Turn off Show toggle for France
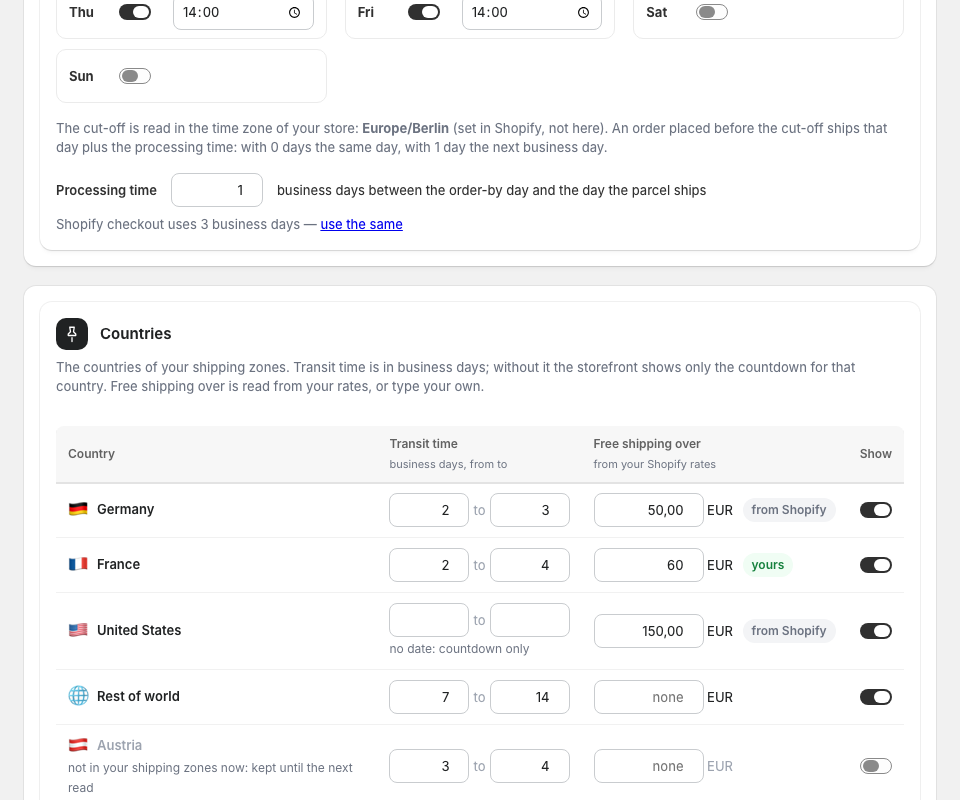960x800 pixels. coord(876,565)
